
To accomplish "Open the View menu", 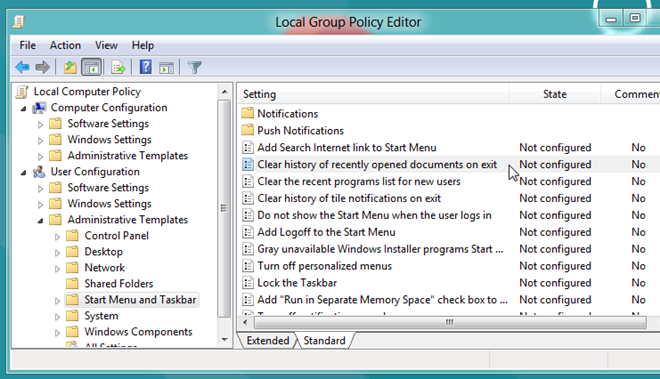I will pos(106,45).
